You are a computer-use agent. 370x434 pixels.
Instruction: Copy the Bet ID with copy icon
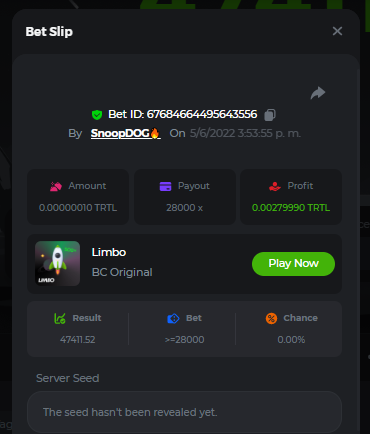[270, 115]
